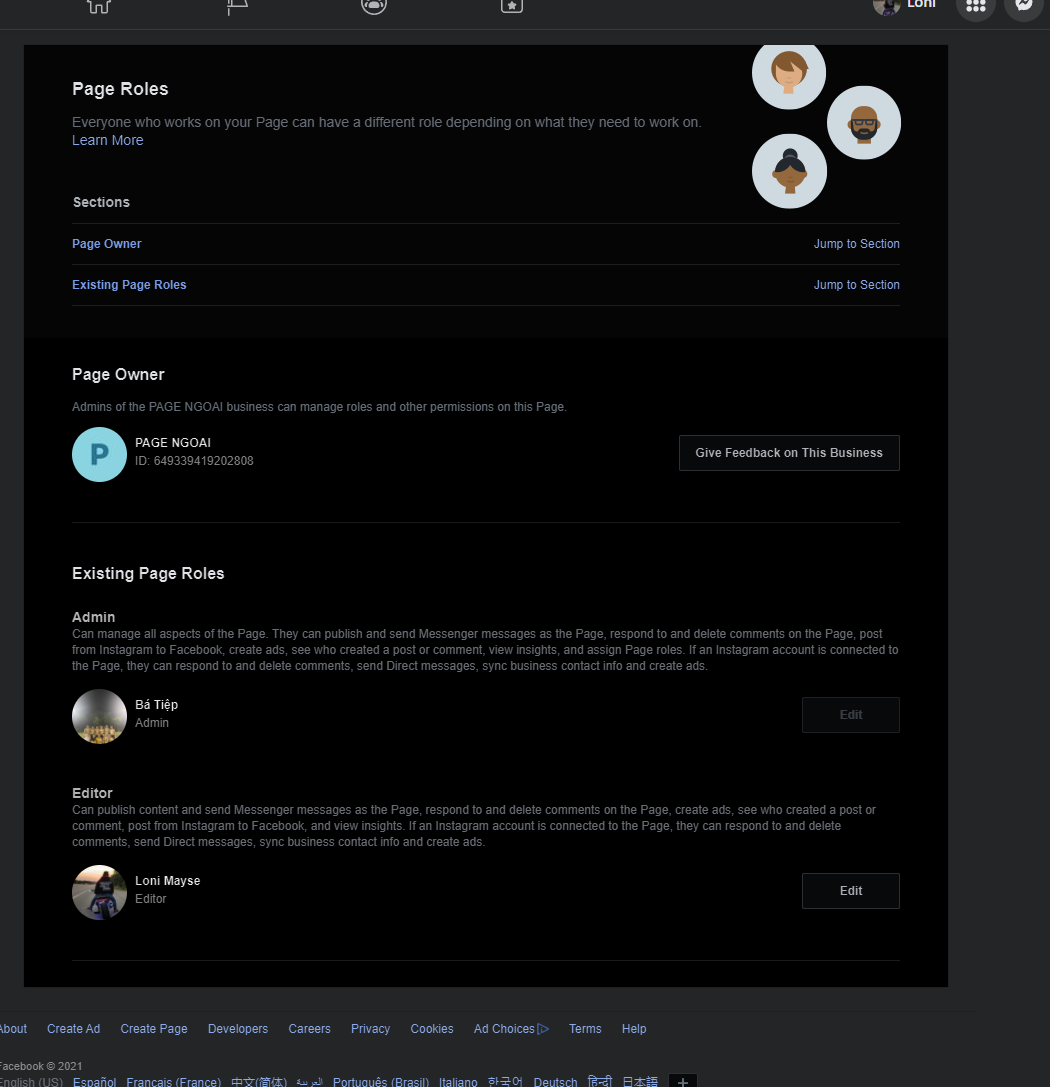
Task: Click Edit next to Bá Tiệp
Action: tap(851, 715)
